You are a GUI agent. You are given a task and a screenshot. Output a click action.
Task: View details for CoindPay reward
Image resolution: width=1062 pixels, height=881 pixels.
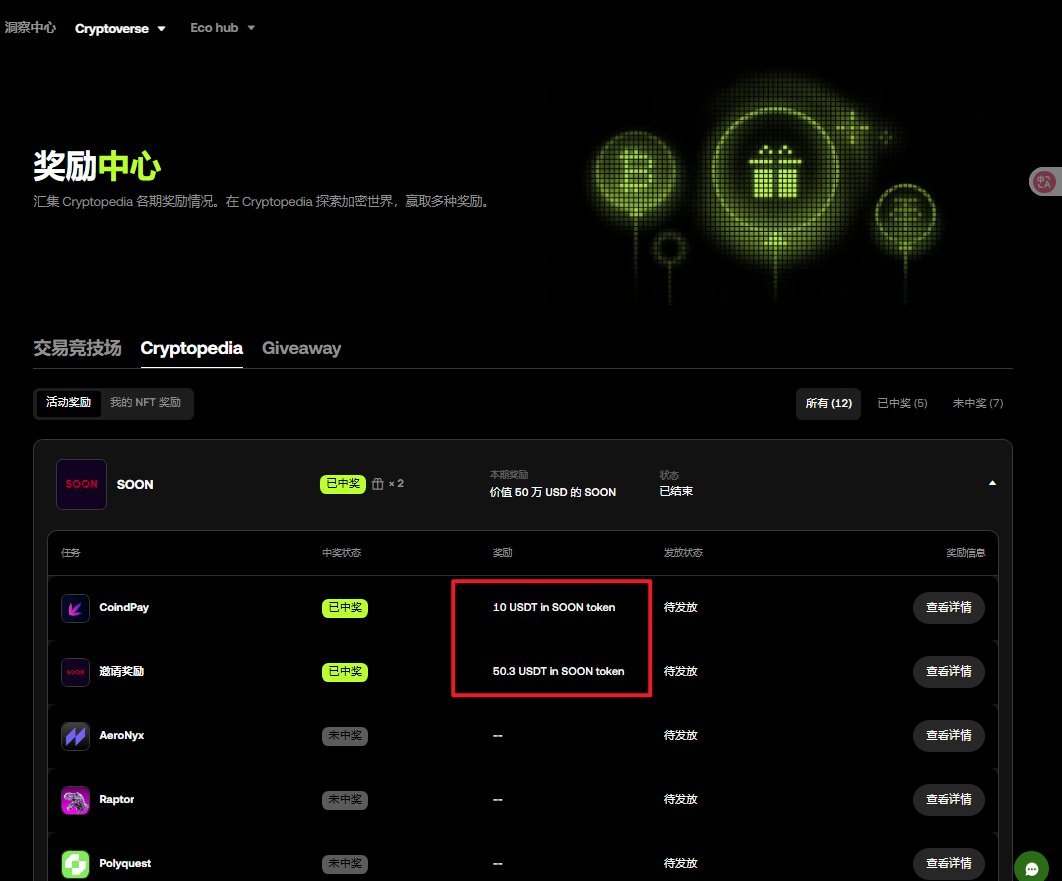pos(948,607)
